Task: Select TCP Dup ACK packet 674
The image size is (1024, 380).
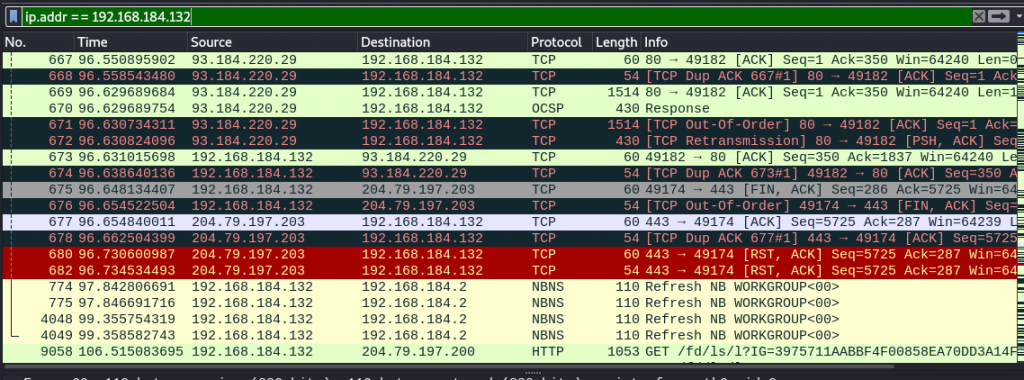Action: point(509,174)
